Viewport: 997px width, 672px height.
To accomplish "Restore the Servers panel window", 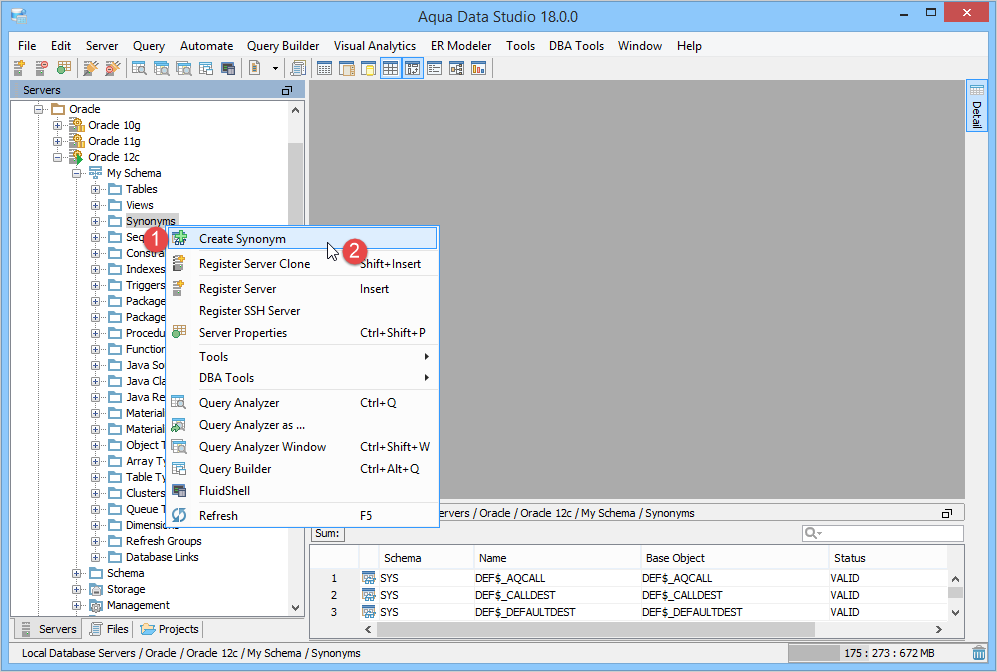I will click(x=287, y=91).
